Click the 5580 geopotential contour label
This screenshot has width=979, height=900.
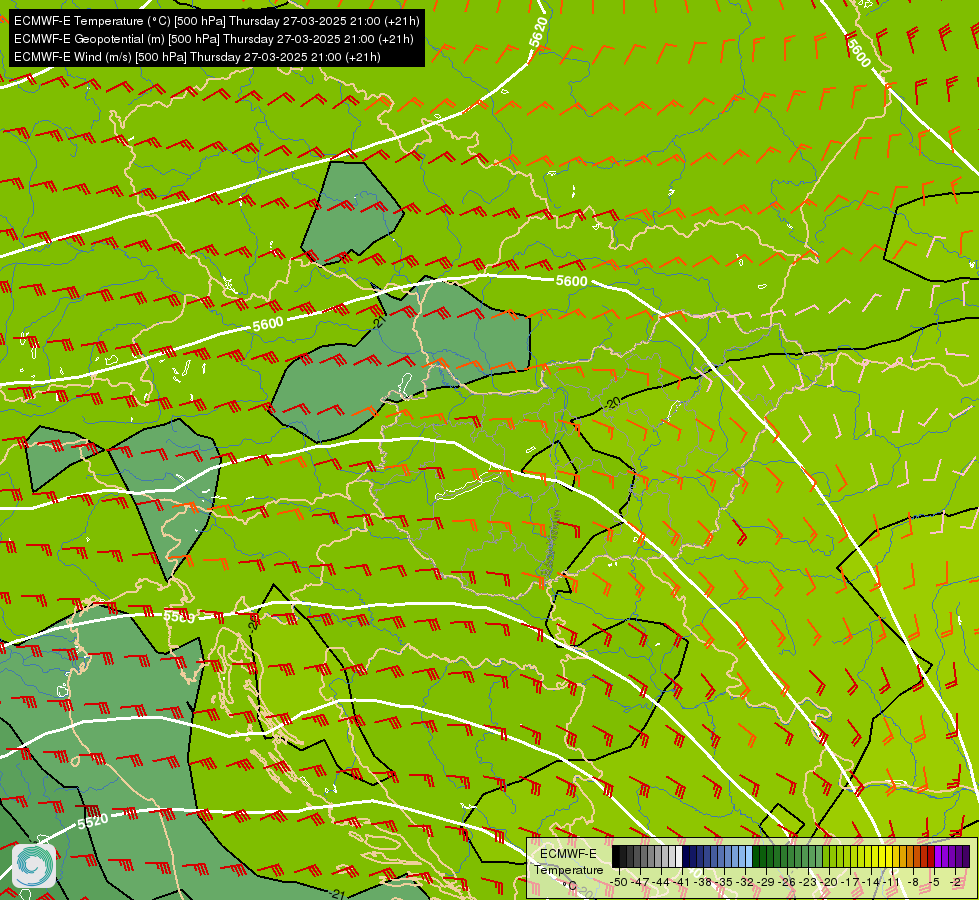coord(179,616)
